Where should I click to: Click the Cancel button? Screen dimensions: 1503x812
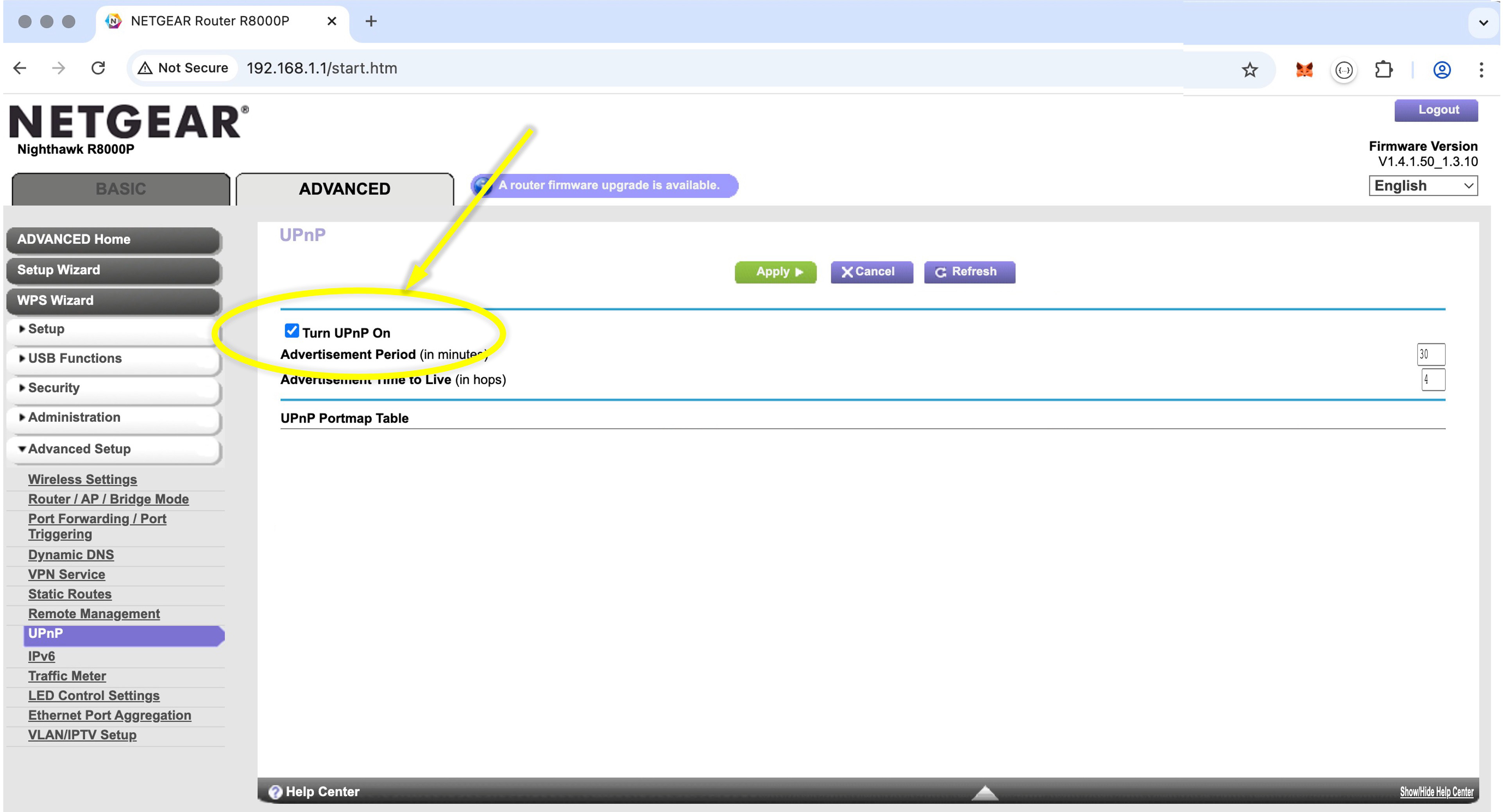[x=872, y=272]
